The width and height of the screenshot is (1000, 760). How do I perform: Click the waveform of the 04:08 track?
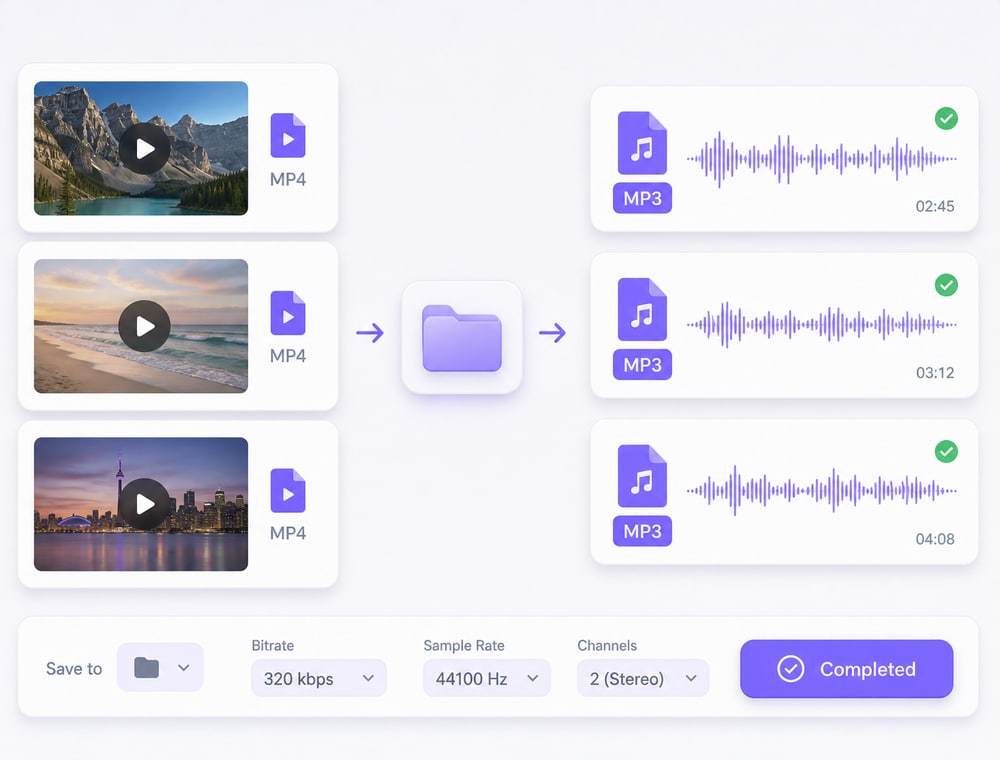(x=821, y=490)
